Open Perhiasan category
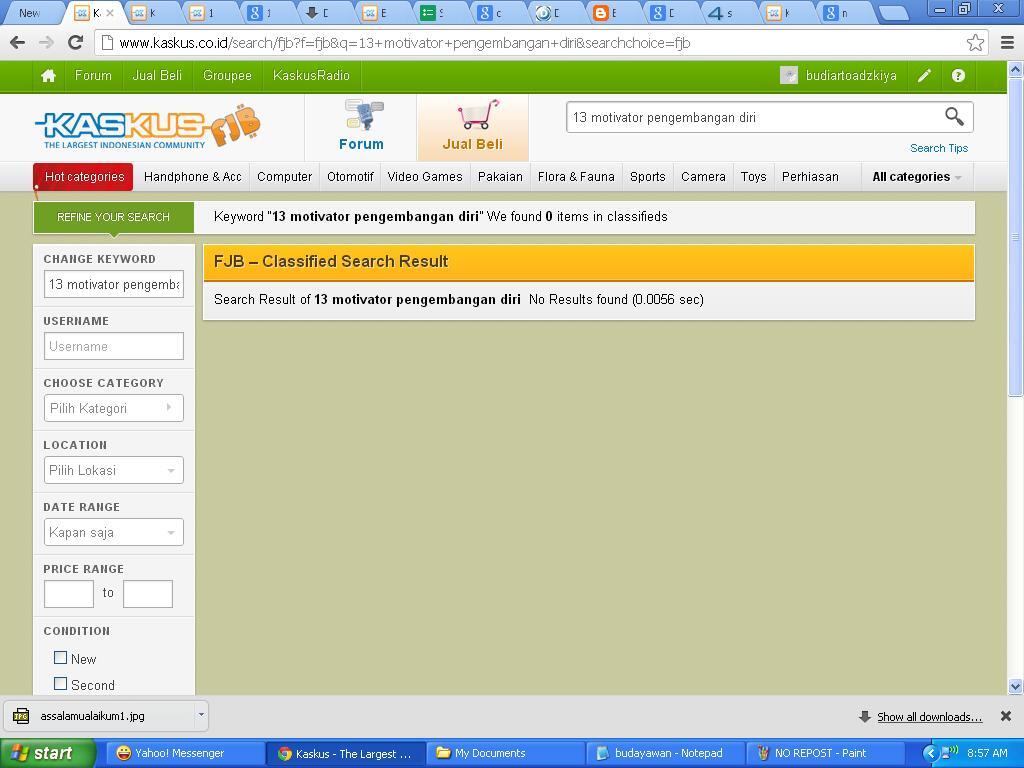The height and width of the screenshot is (768, 1024). [810, 177]
